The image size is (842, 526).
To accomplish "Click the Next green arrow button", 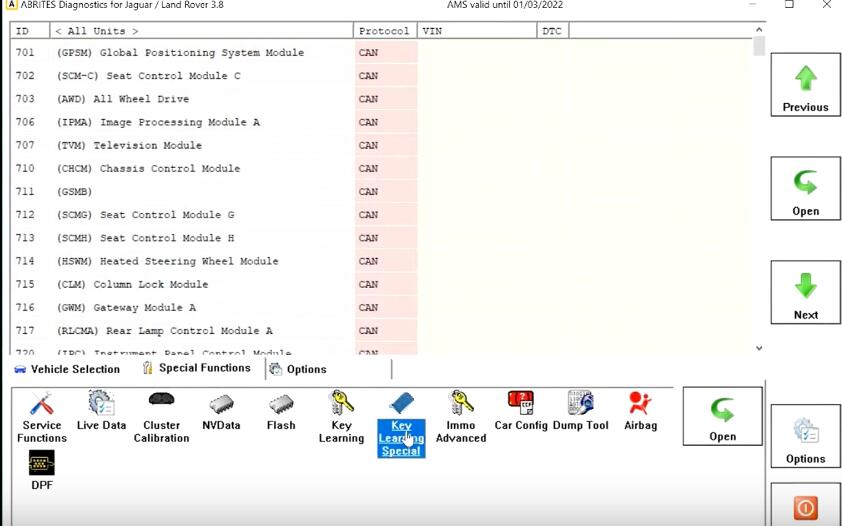I will click(805, 292).
